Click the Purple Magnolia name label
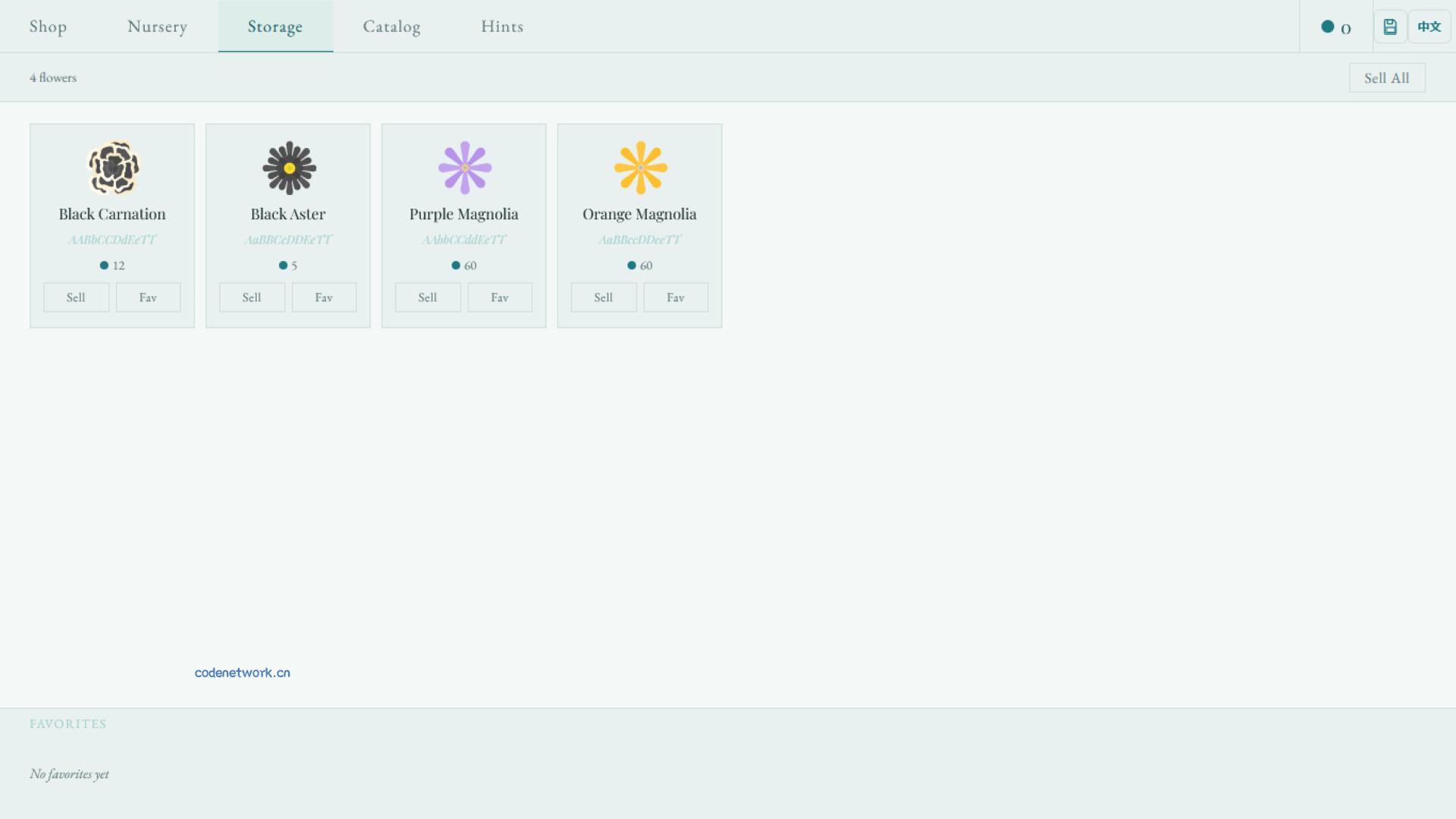Viewport: 1456px width, 819px height. pos(464,215)
